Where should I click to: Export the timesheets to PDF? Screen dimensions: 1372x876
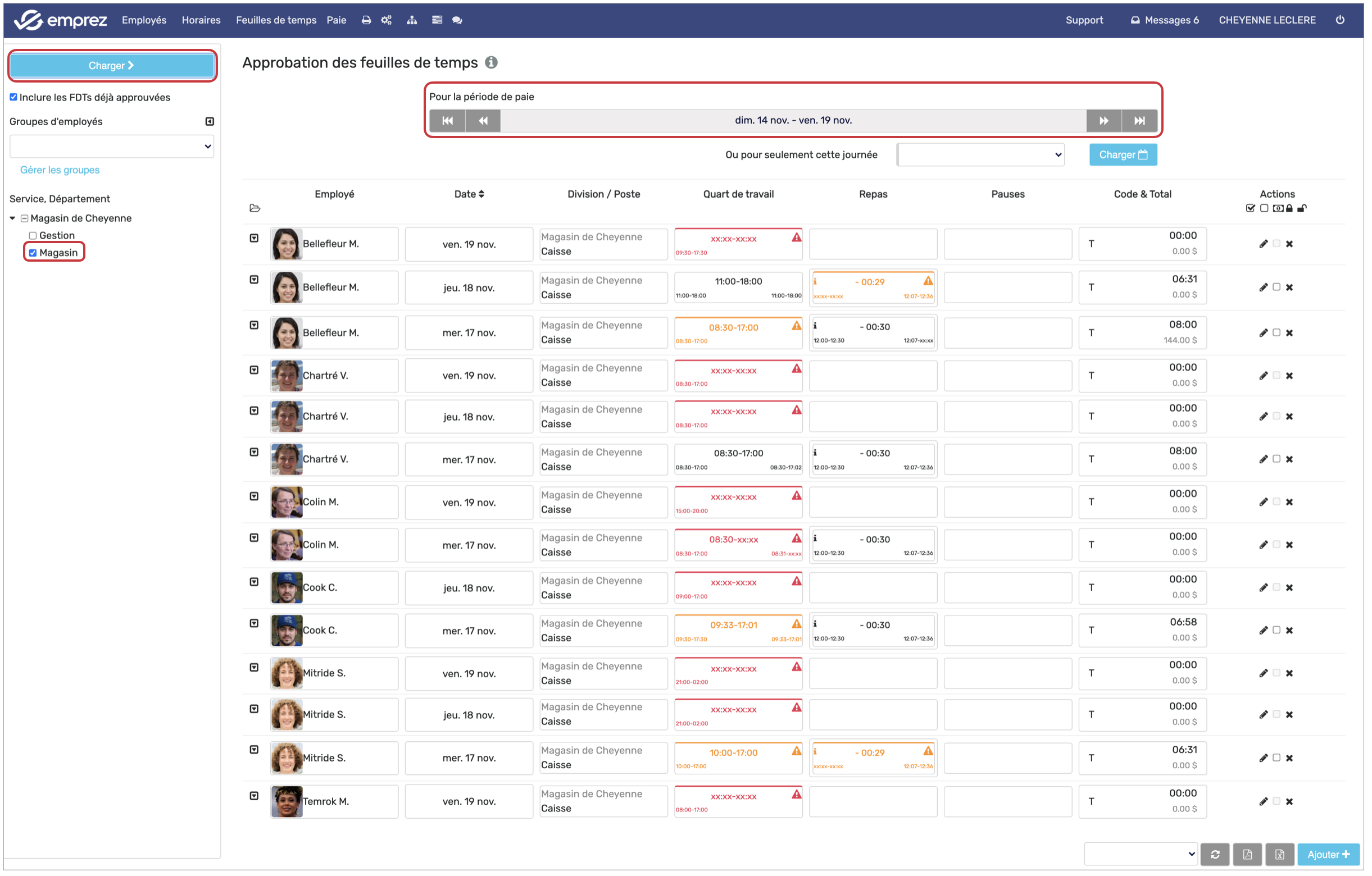pos(1248,854)
